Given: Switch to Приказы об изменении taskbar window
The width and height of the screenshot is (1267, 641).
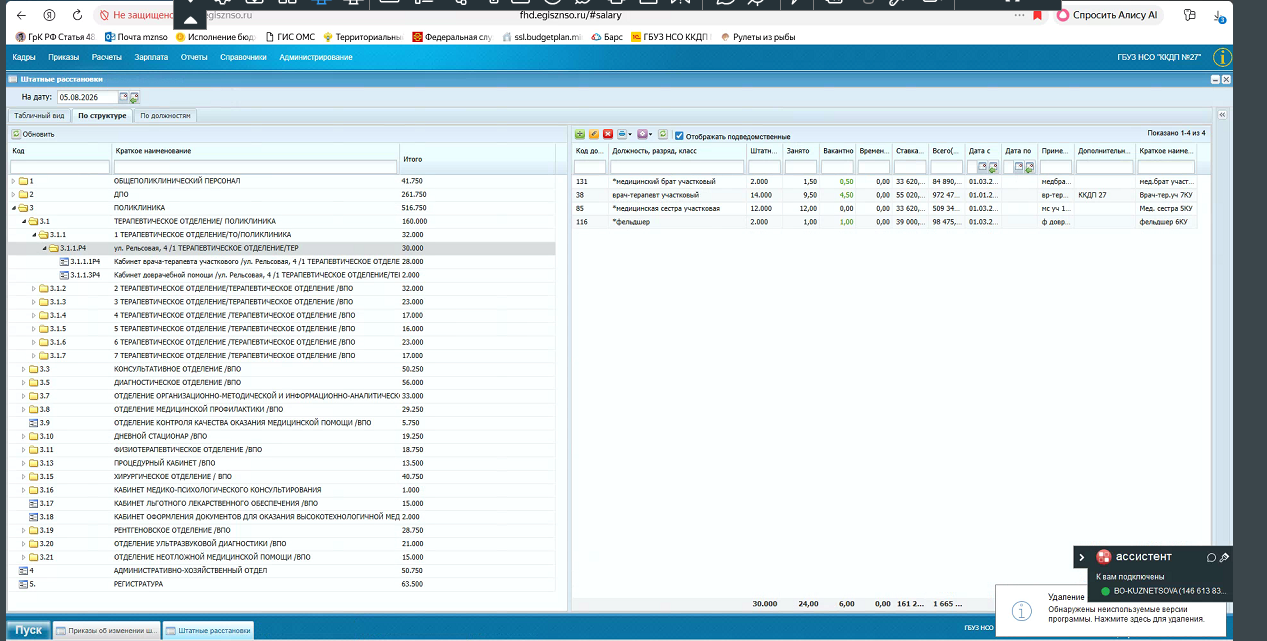Looking at the screenshot, I should tap(106, 630).
